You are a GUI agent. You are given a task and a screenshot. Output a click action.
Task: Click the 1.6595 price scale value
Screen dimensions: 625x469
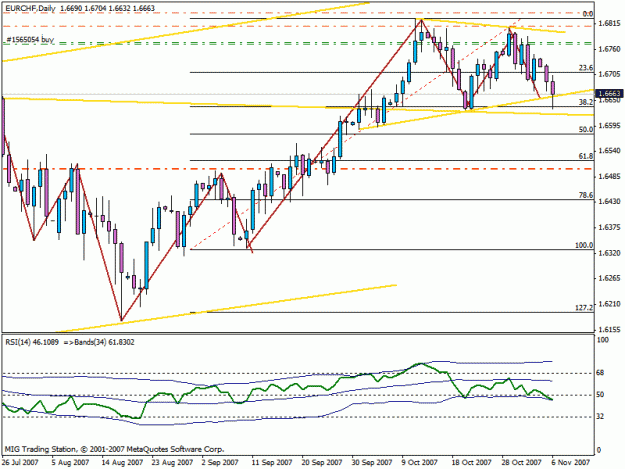(609, 126)
